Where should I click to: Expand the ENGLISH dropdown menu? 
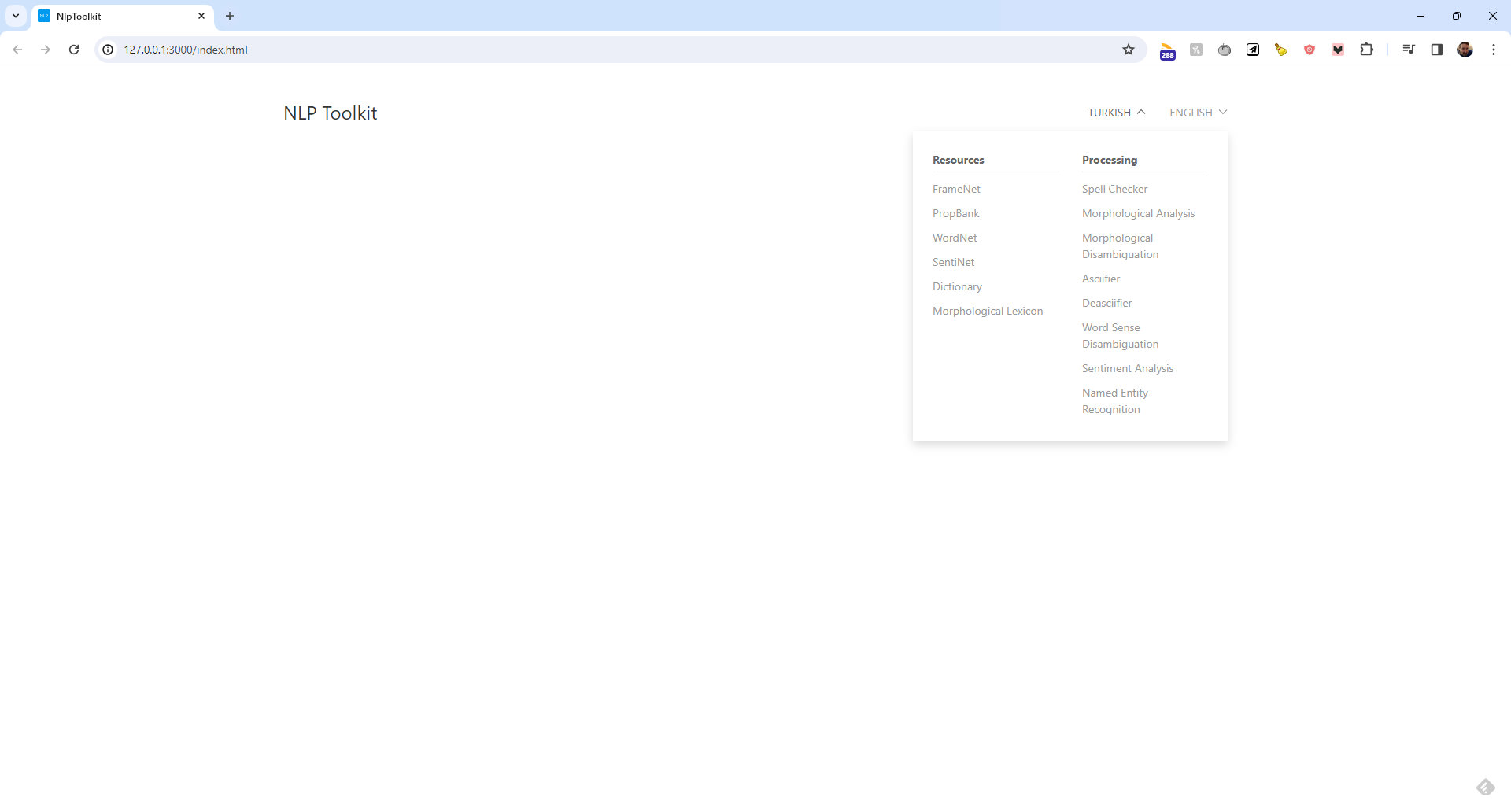click(x=1197, y=113)
